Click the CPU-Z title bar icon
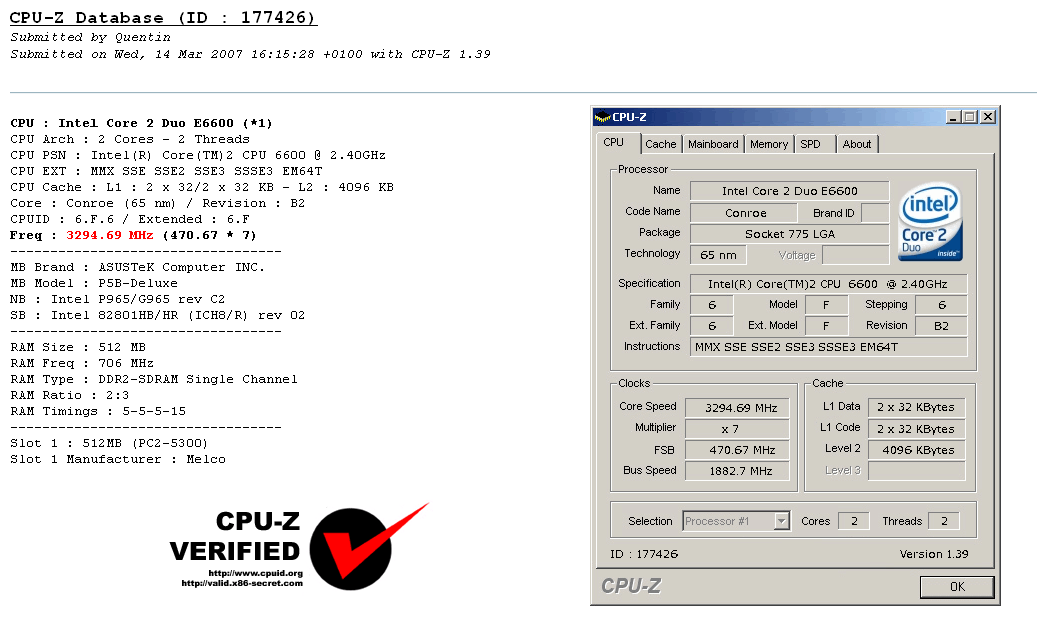Image resolution: width=1037 pixels, height=625 pixels. pos(602,117)
